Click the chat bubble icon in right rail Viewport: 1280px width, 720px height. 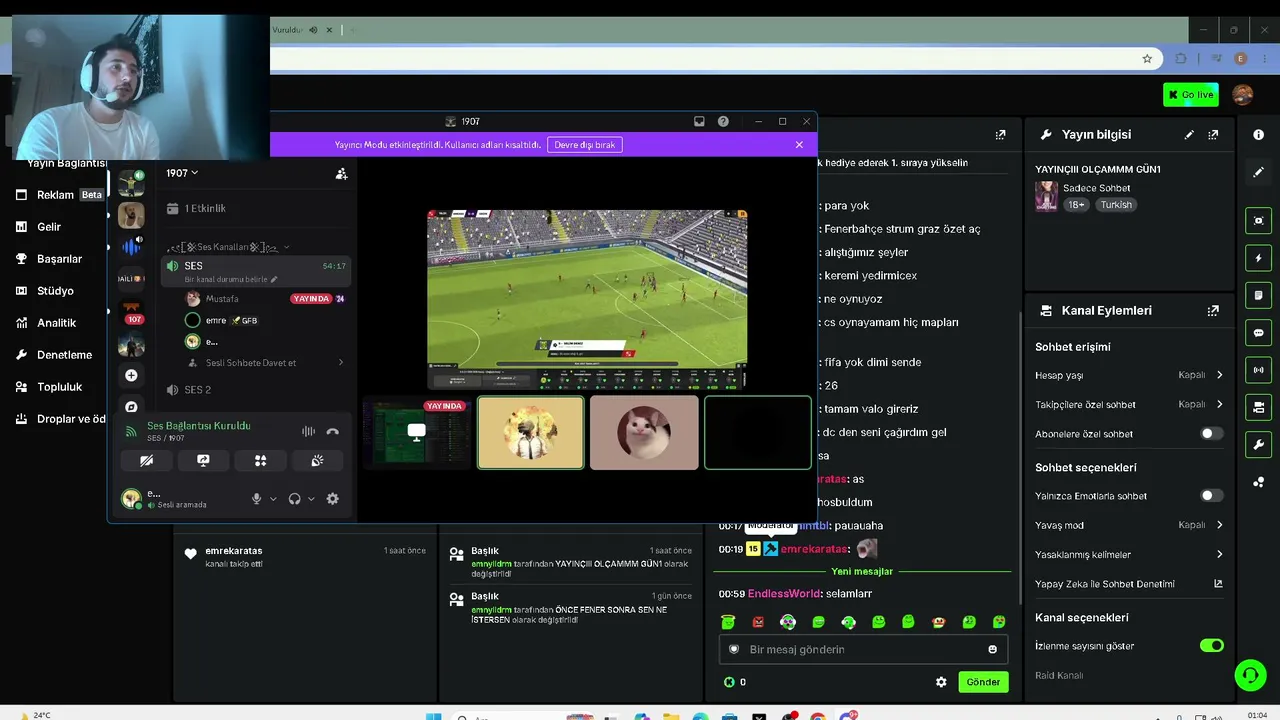tap(1258, 333)
